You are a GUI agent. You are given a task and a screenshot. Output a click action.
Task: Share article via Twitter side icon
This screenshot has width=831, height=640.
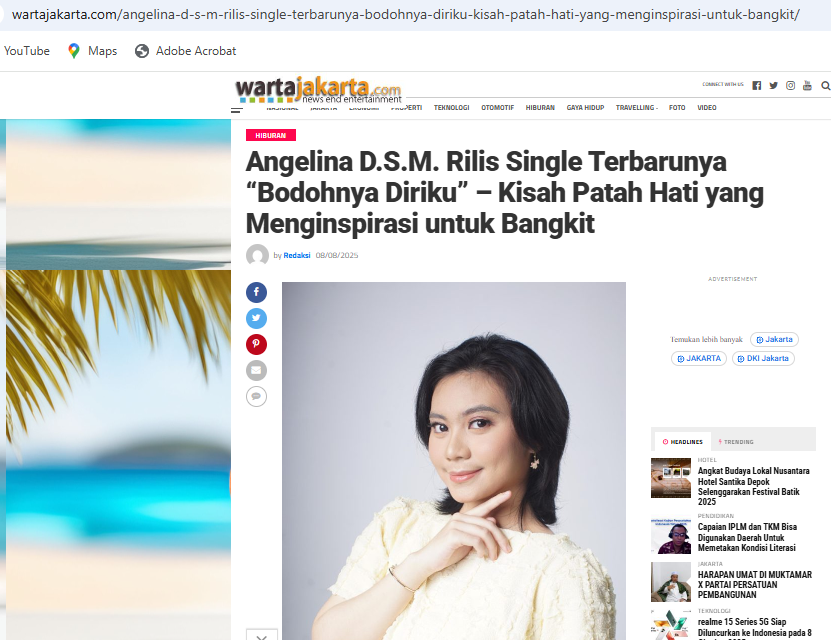pyautogui.click(x=256, y=318)
